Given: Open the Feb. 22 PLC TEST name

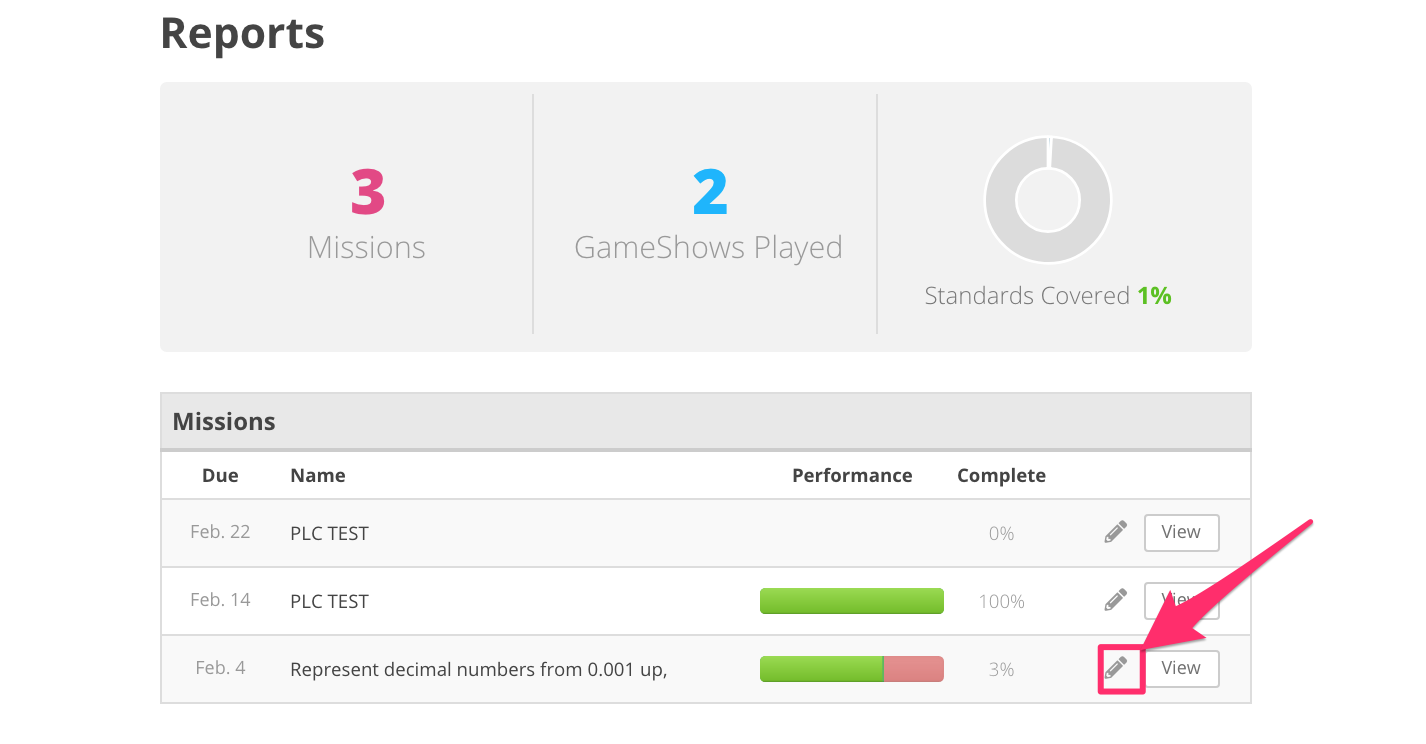Looking at the screenshot, I should coord(329,533).
